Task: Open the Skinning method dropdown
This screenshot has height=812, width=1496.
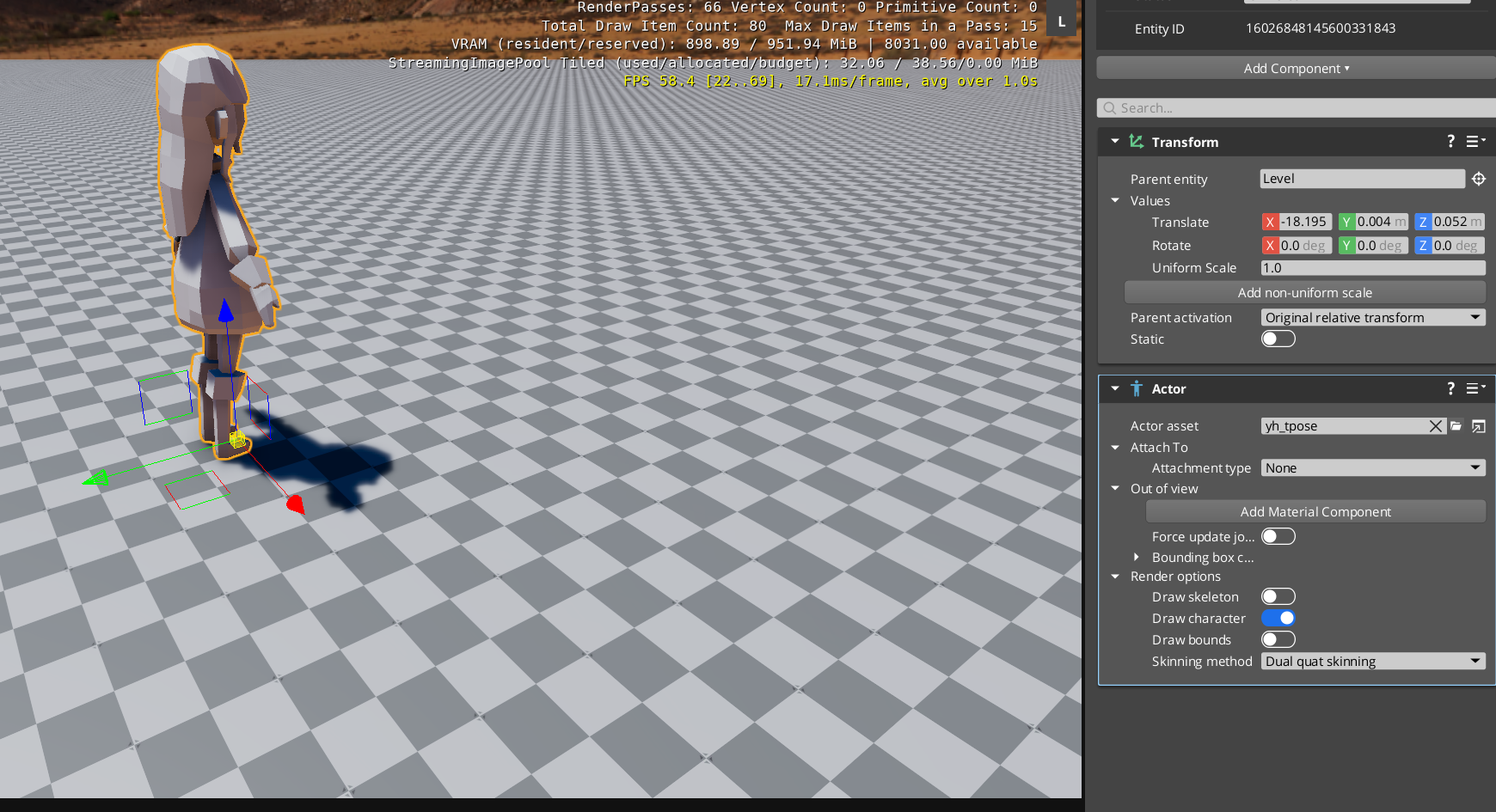Action: tap(1372, 661)
